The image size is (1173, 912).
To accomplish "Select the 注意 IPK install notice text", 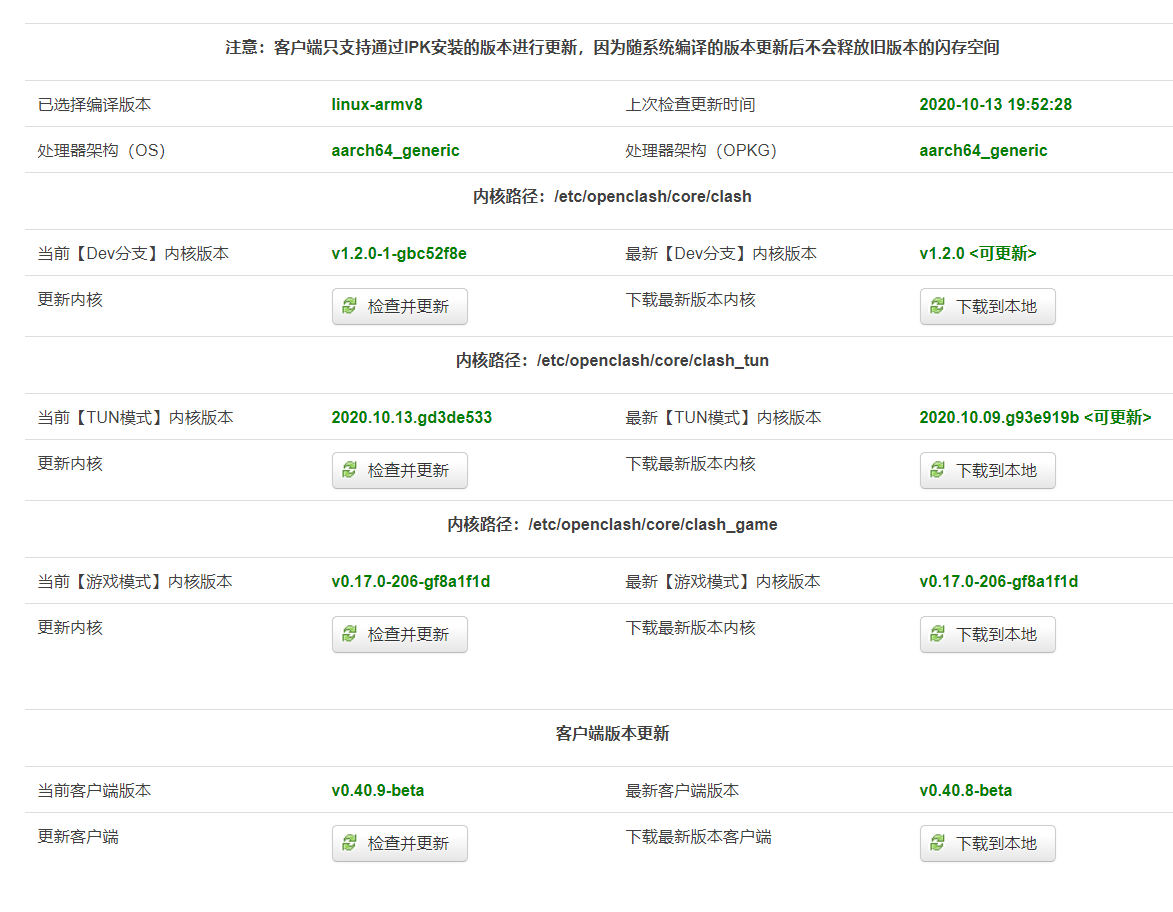I will [x=612, y=48].
